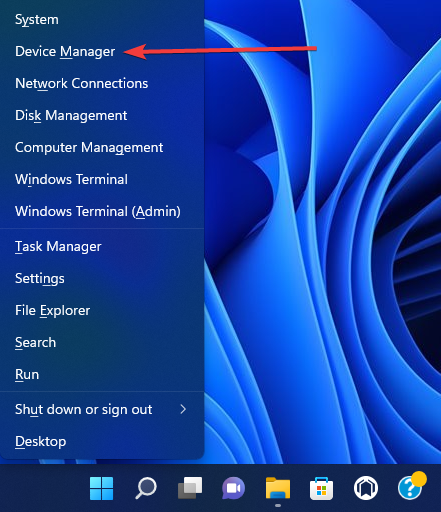Choose Search in the menu

pyautogui.click(x=102, y=342)
